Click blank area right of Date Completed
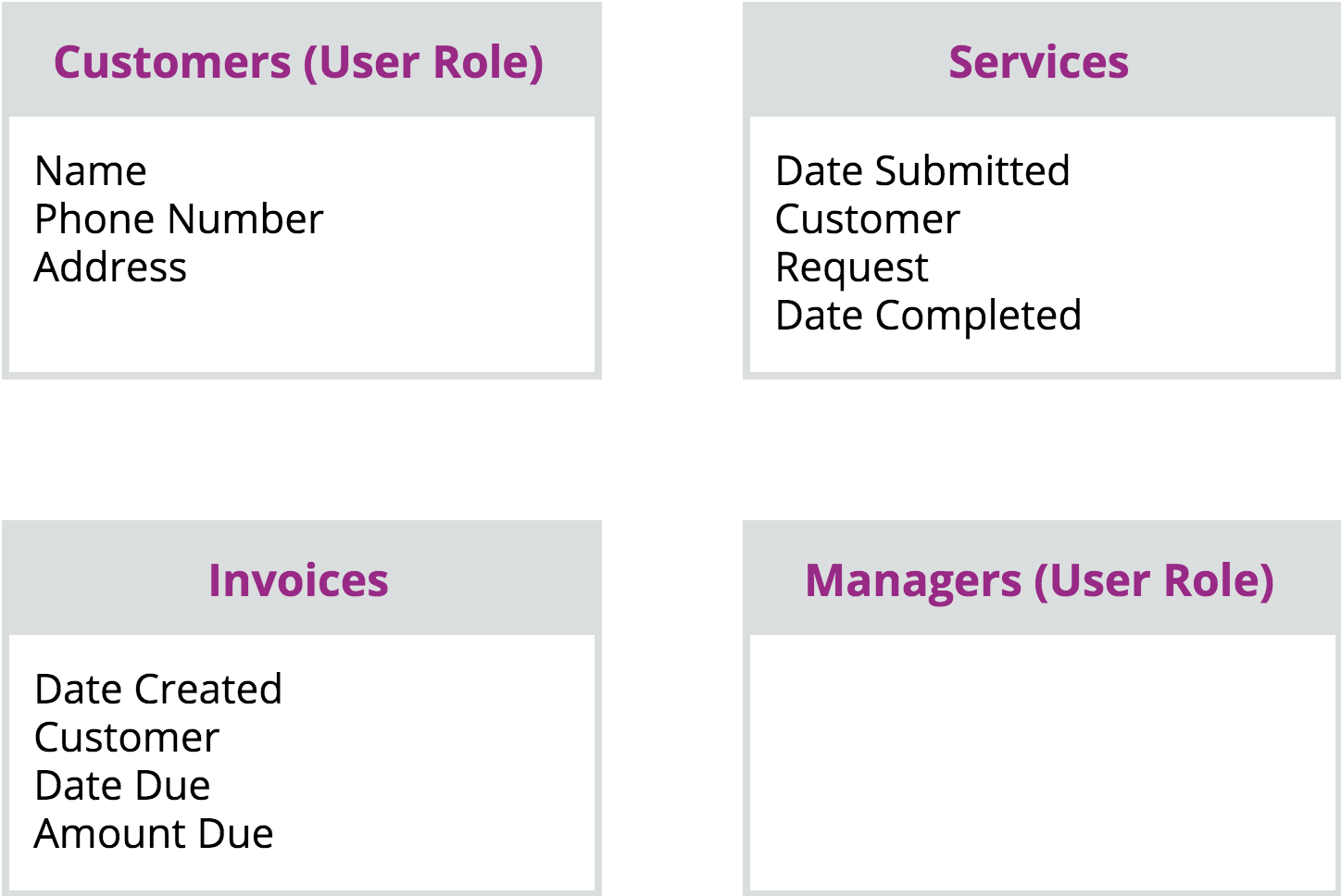This screenshot has height=896, width=1341. [x=1204, y=316]
